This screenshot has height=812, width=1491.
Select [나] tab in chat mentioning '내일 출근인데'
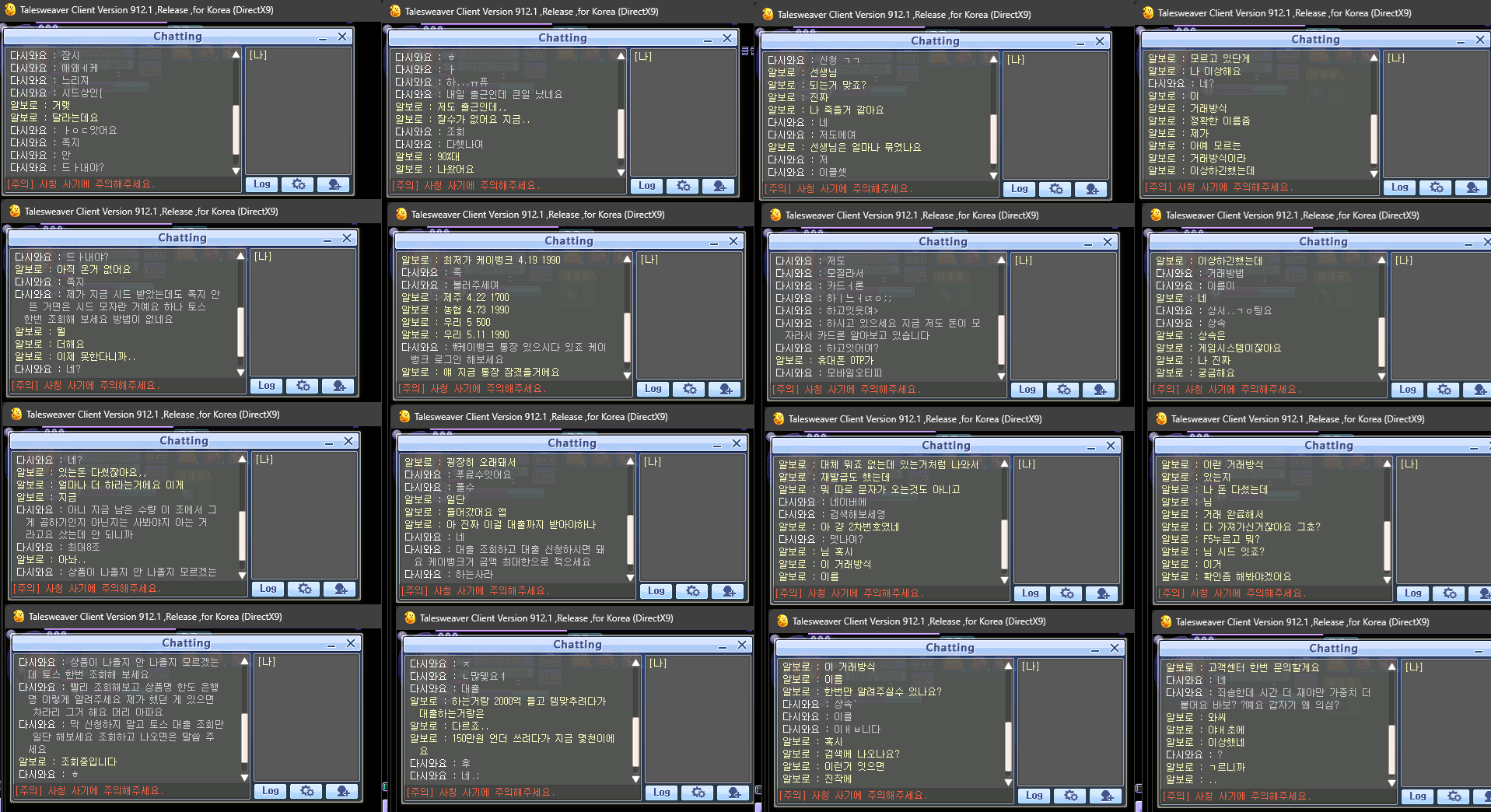643,57
